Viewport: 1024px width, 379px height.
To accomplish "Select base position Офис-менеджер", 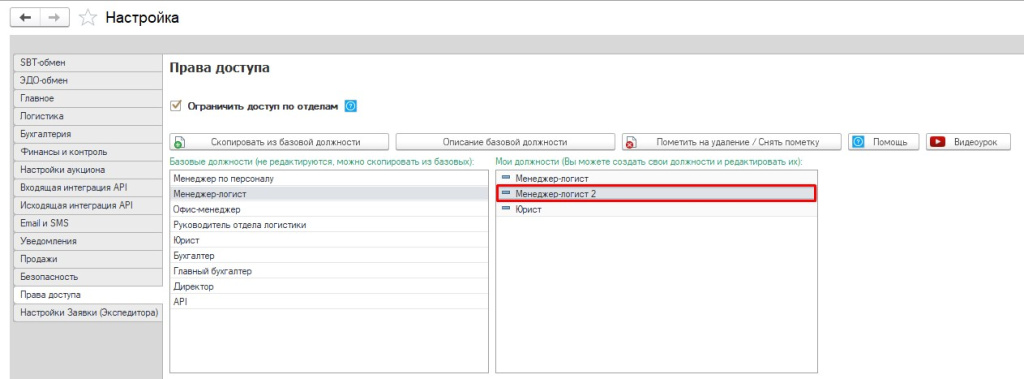I will coord(328,209).
